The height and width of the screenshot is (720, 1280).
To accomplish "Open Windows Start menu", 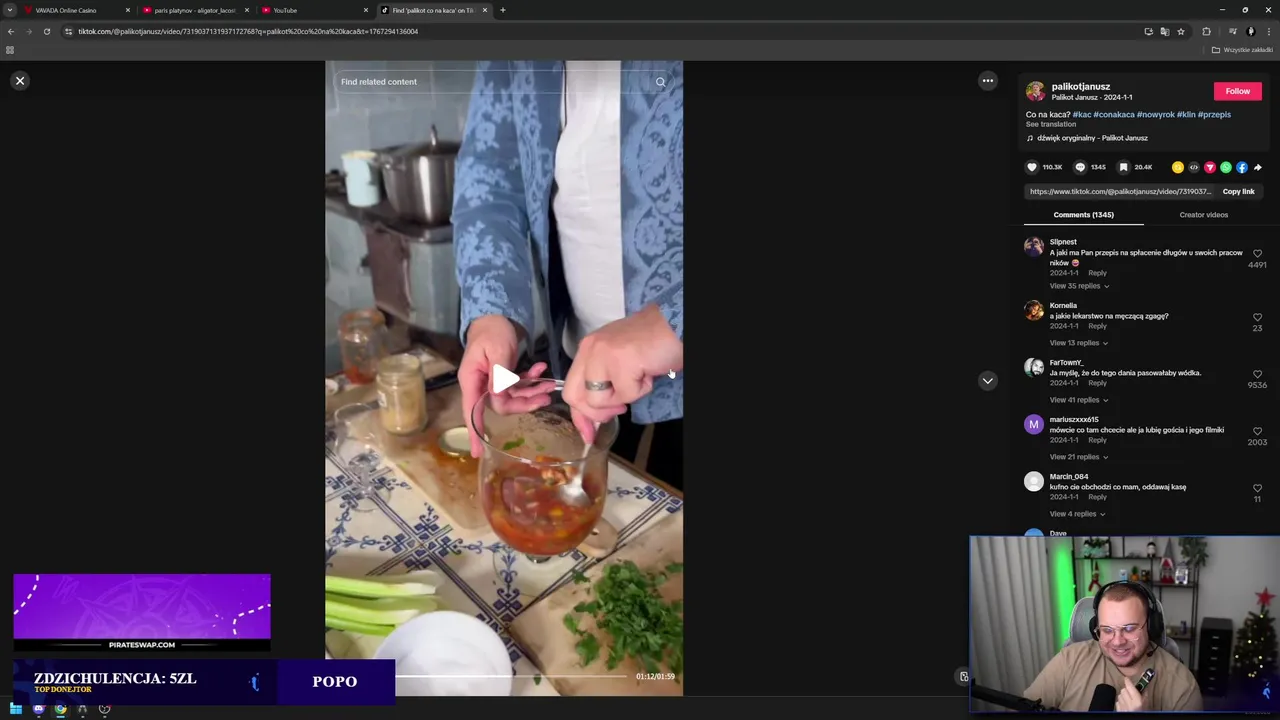I will click(x=16, y=709).
